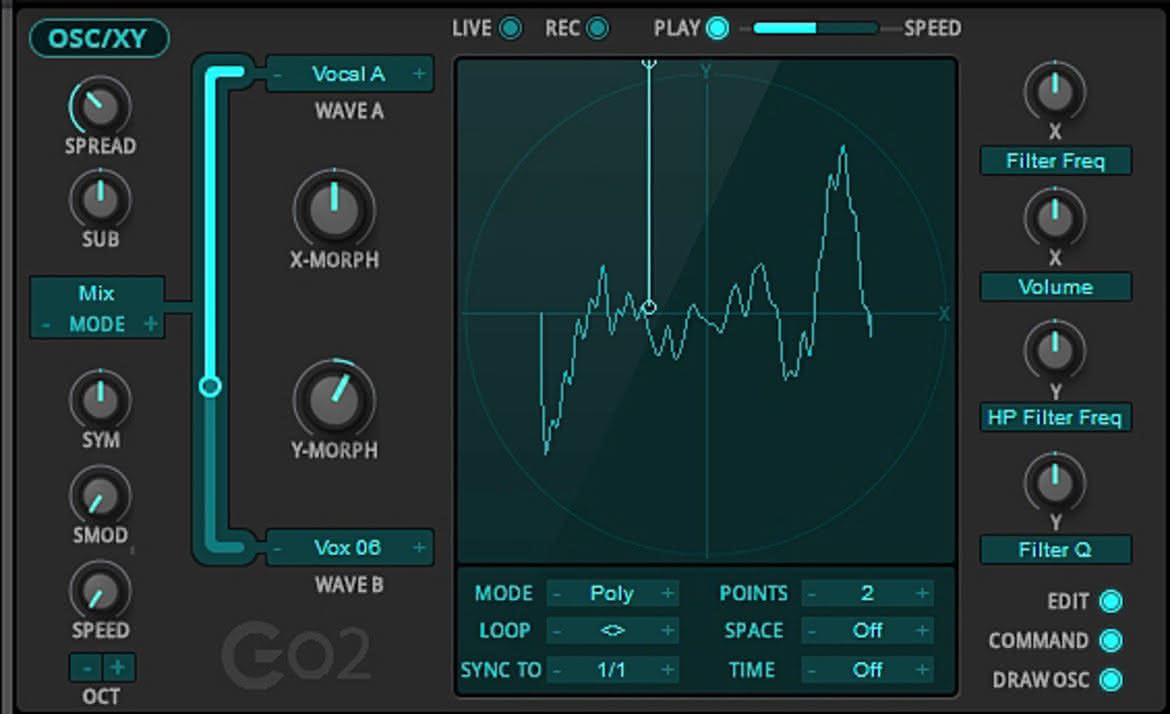Decrease POINTS with minus
Screen dimensions: 1170x714
click(811, 594)
